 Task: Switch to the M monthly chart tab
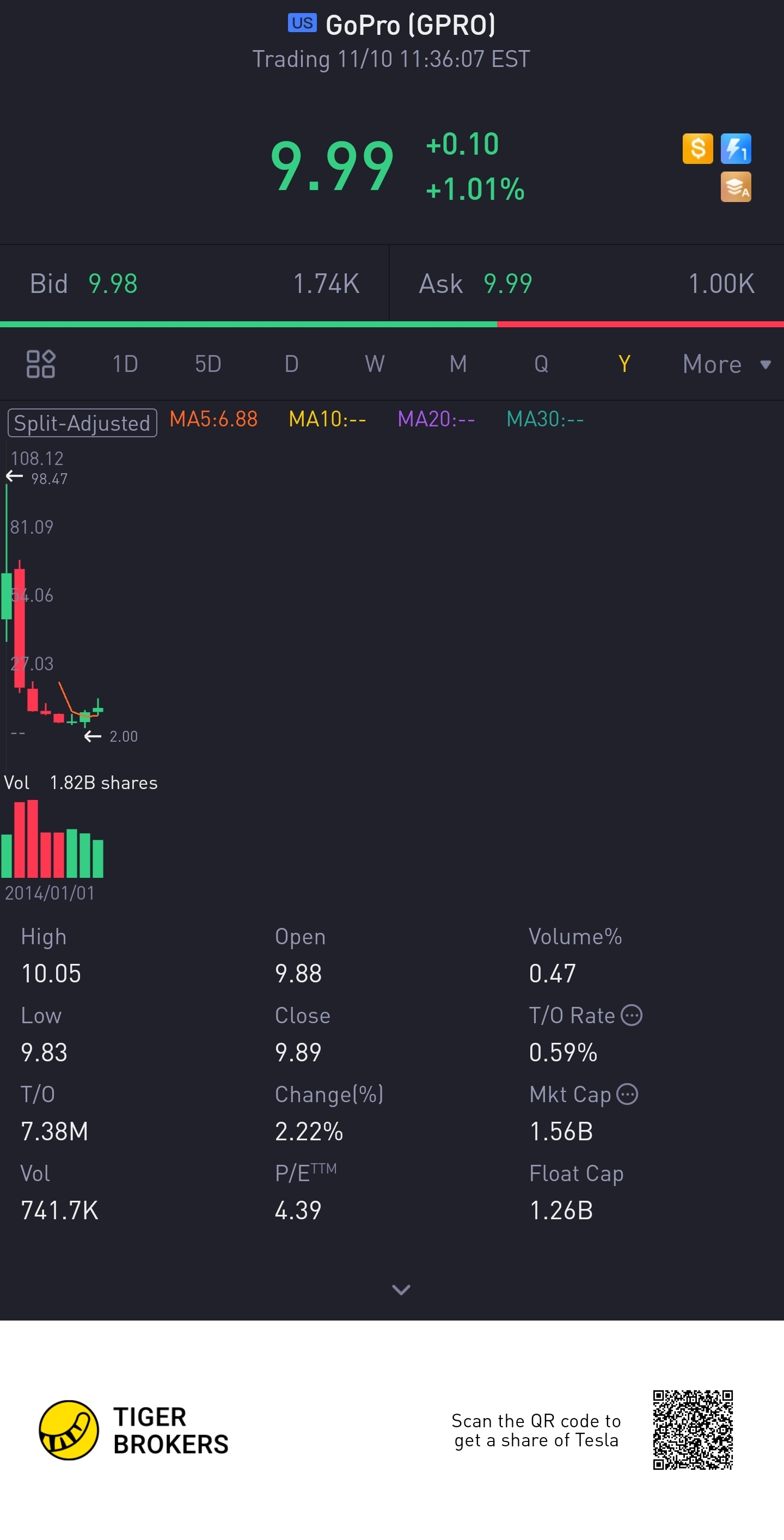(x=458, y=363)
